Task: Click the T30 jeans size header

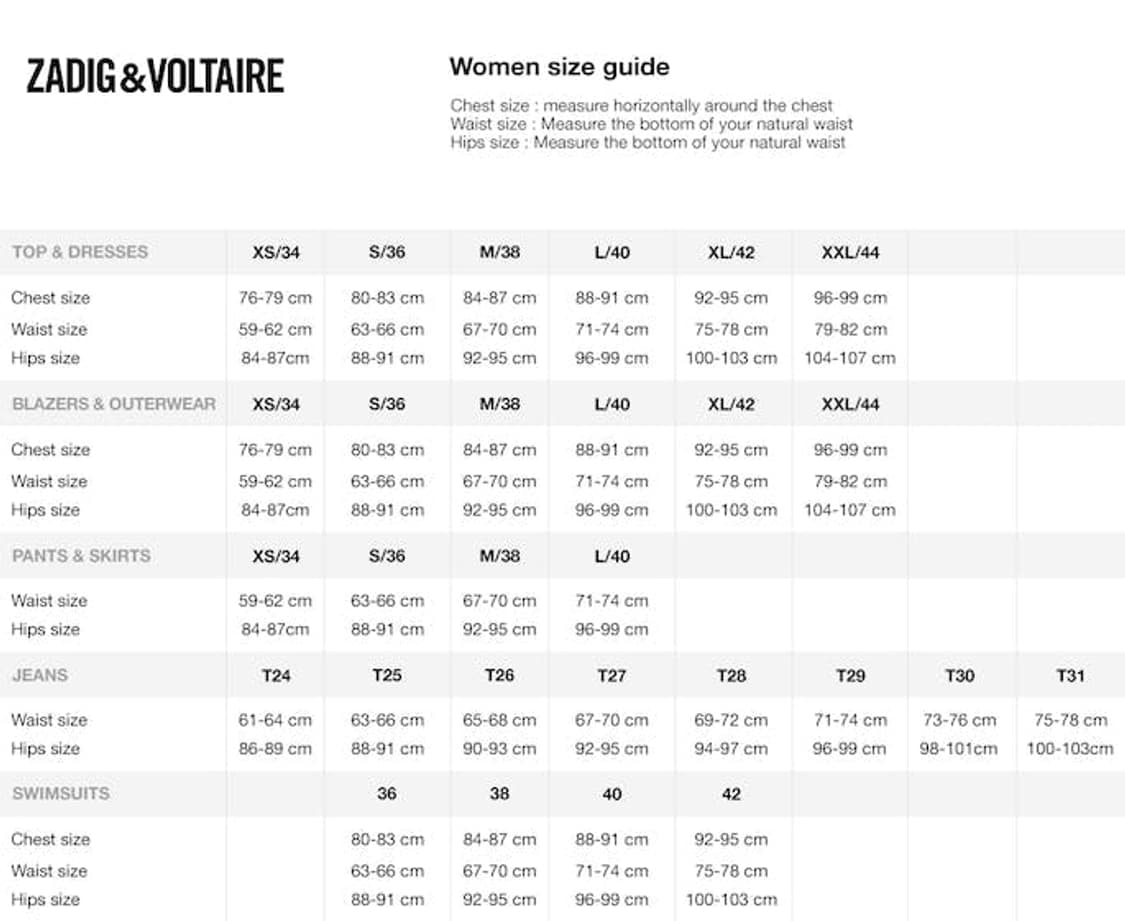Action: [x=959, y=676]
